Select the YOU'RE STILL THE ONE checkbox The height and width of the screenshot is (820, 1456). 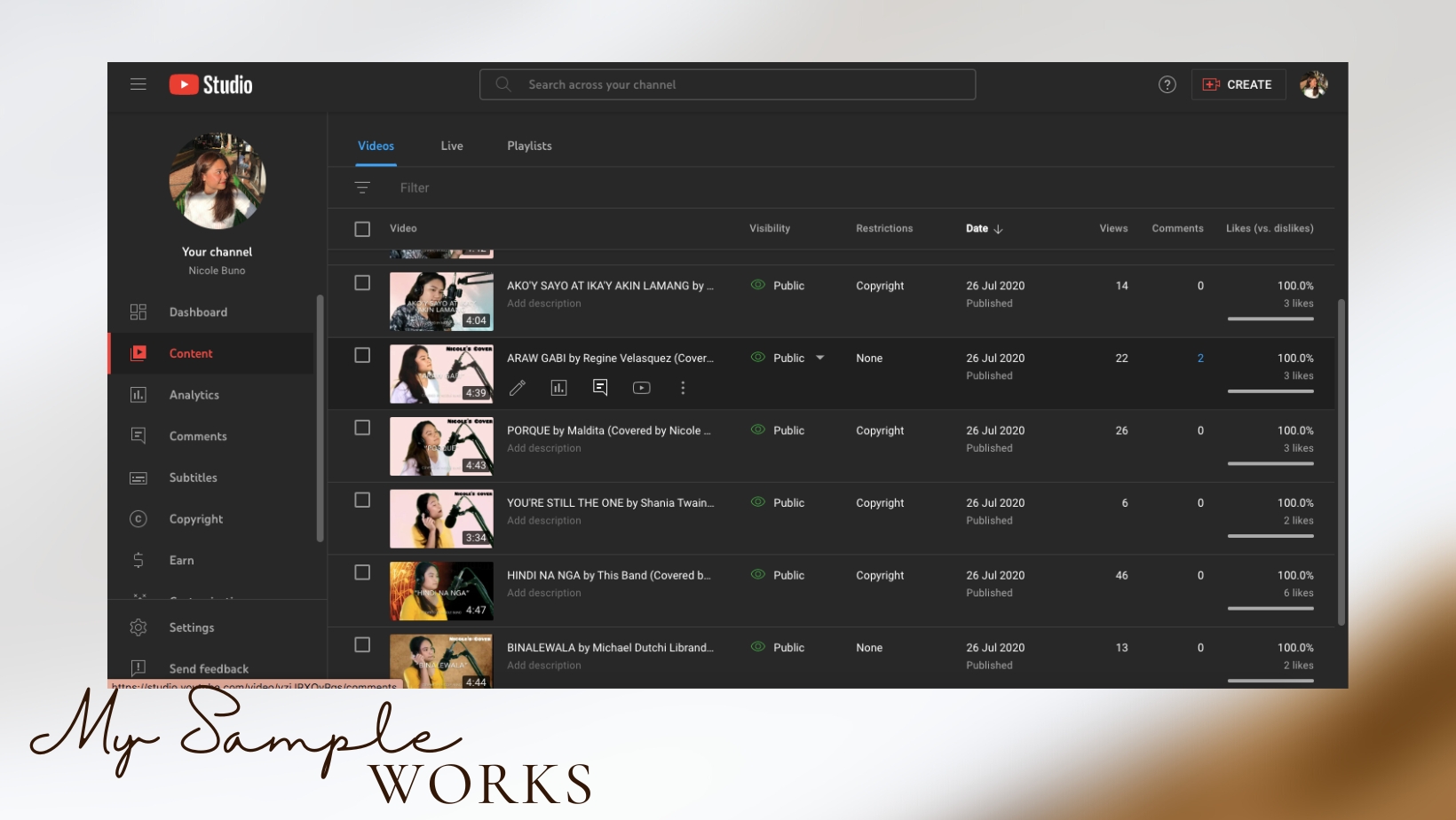tap(362, 500)
